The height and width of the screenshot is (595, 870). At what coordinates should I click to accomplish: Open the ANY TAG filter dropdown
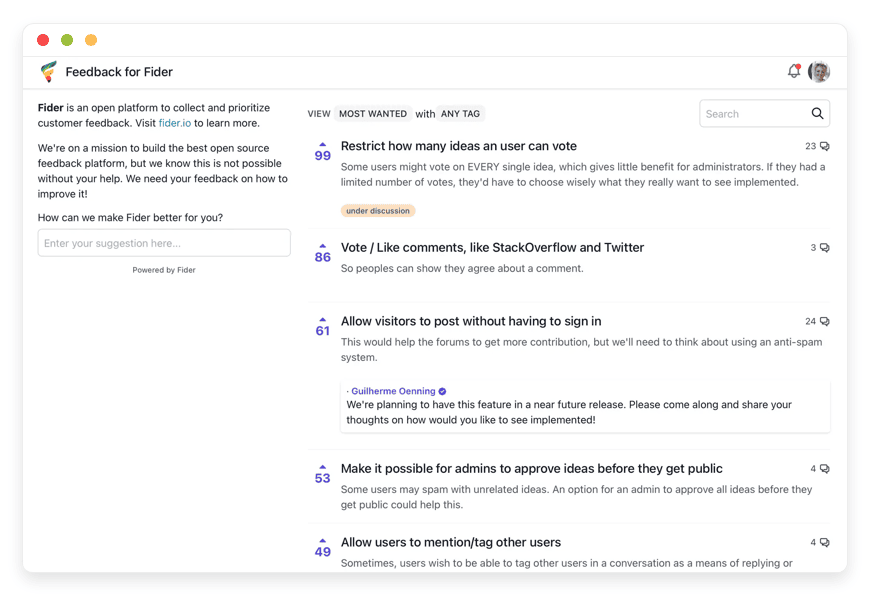460,114
